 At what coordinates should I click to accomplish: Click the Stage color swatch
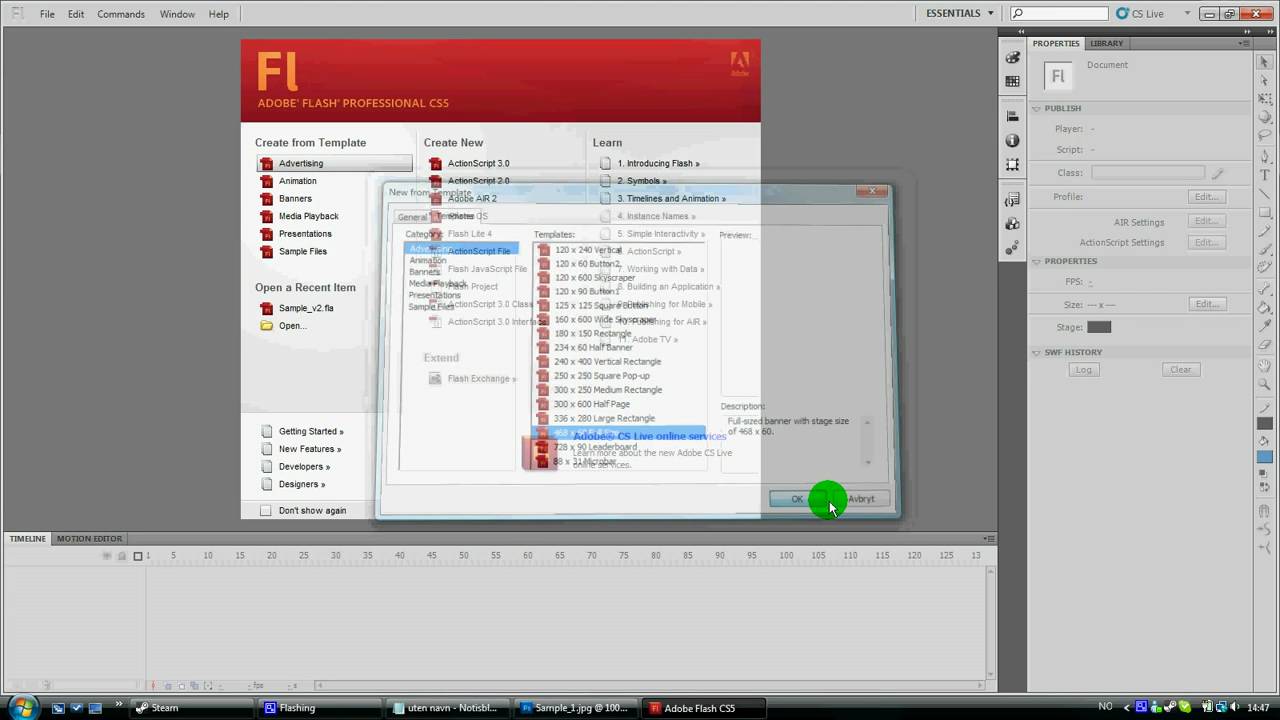tap(1099, 327)
